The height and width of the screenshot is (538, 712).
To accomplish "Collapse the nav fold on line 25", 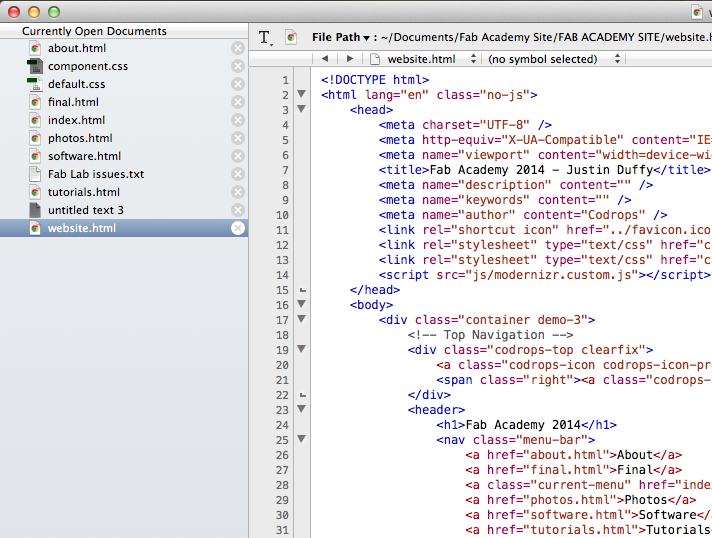I will 301,439.
